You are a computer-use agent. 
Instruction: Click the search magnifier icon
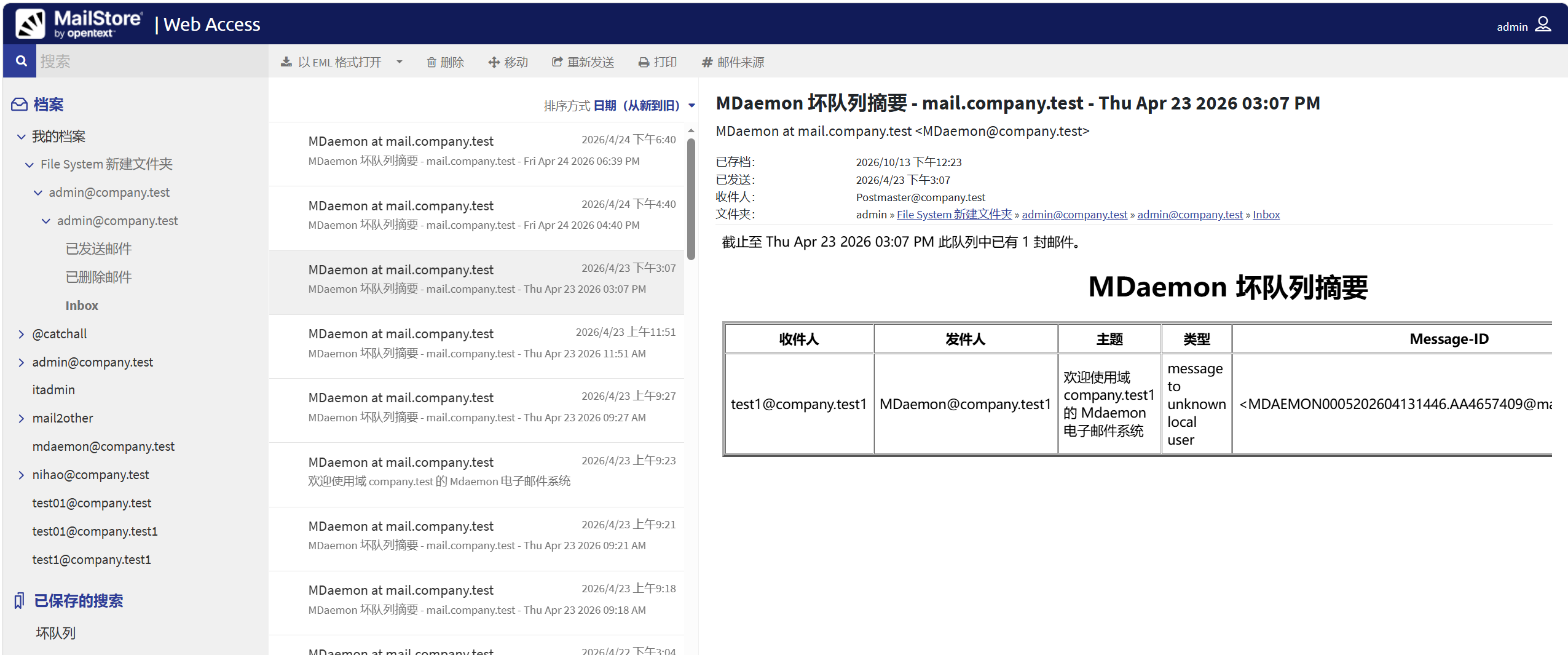coord(21,61)
